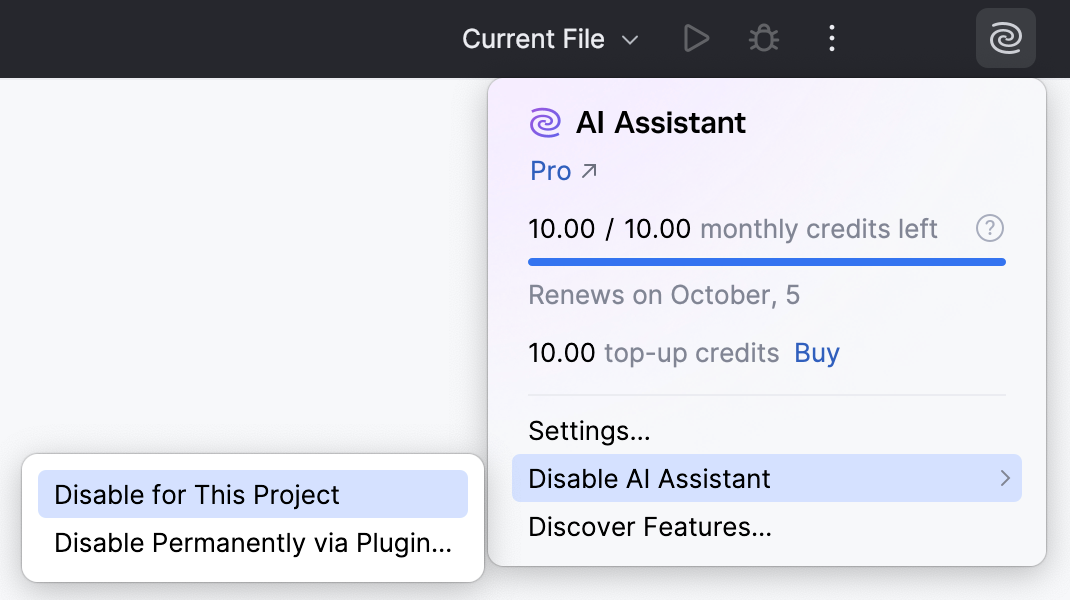This screenshot has width=1070, height=600.
Task: Open the AI Assistant popup icon in toolbar
Action: (x=1005, y=38)
